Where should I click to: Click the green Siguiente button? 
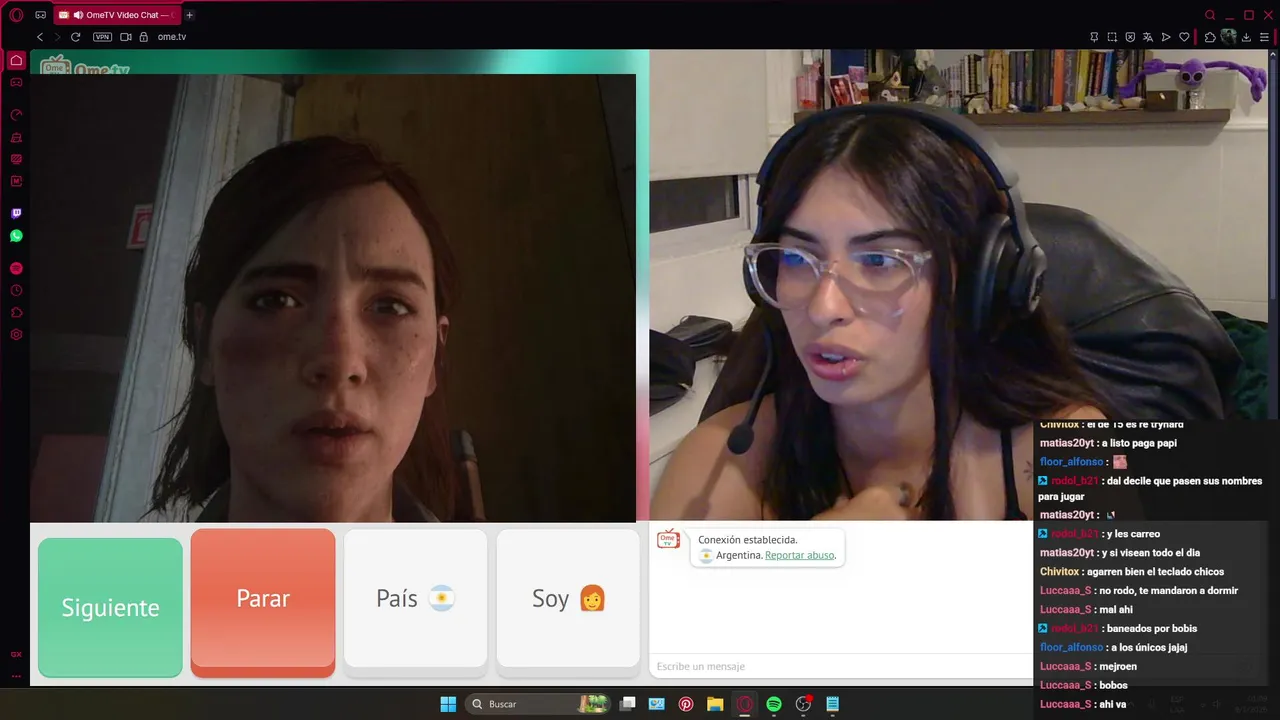110,607
